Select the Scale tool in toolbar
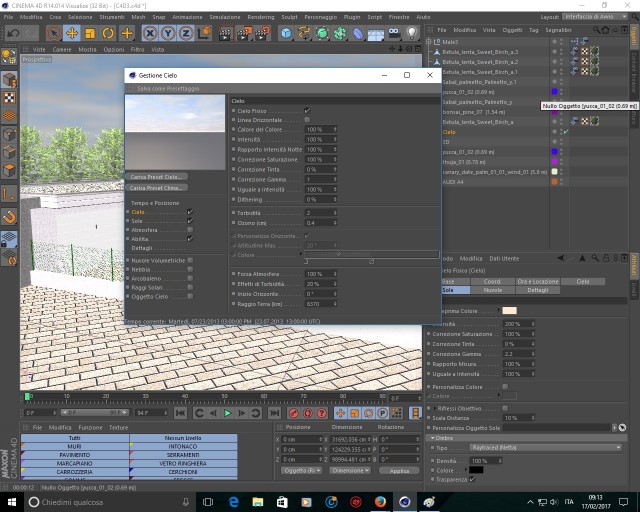640x512 pixels. tap(90, 33)
